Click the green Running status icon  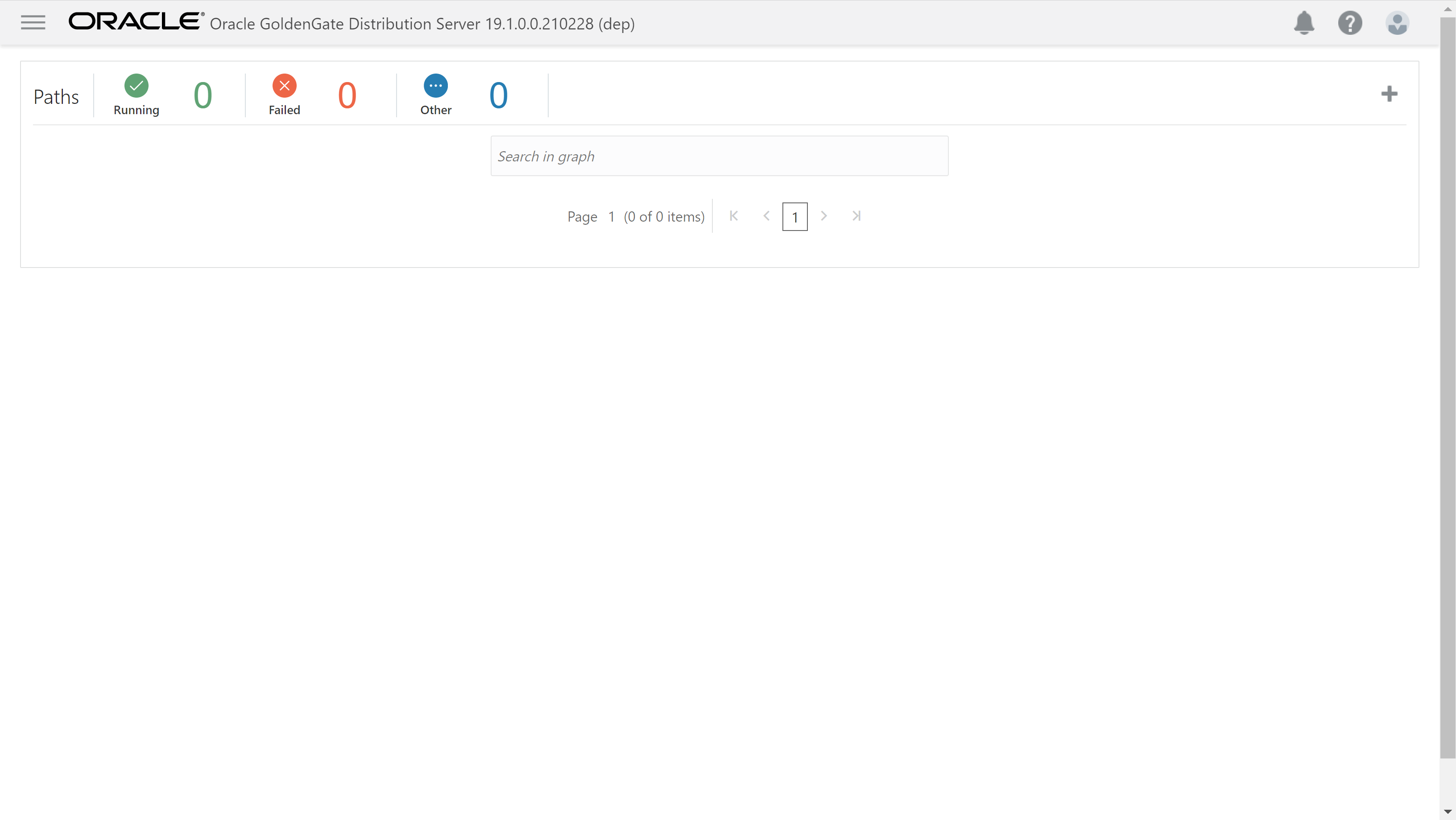[136, 86]
